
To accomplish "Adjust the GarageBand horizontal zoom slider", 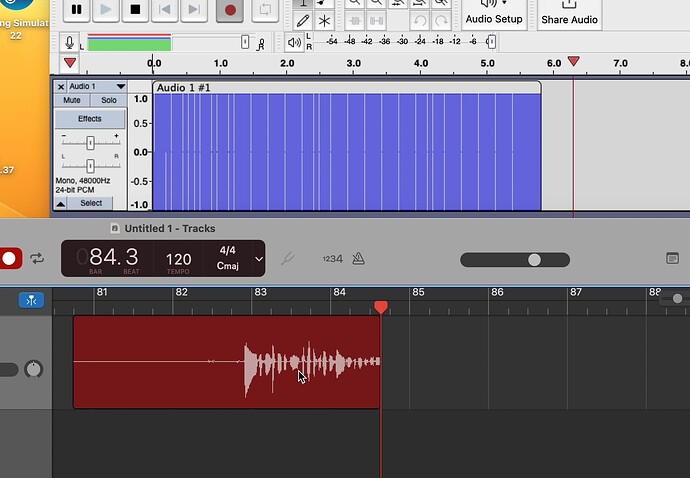I will tap(677, 299).
